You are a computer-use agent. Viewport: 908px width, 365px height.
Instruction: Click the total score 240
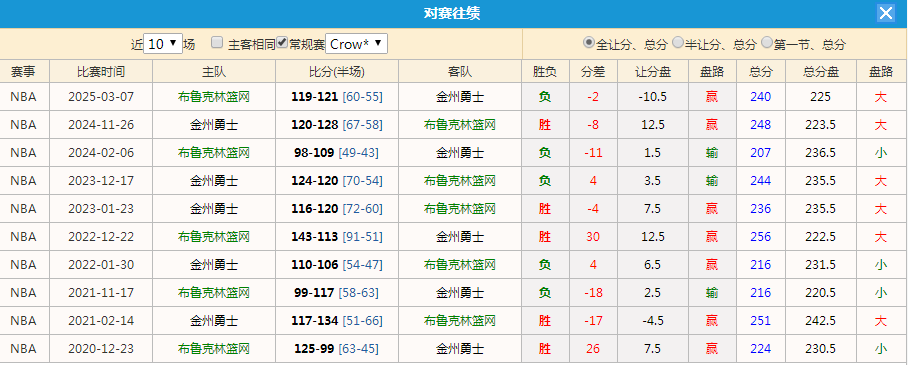760,97
